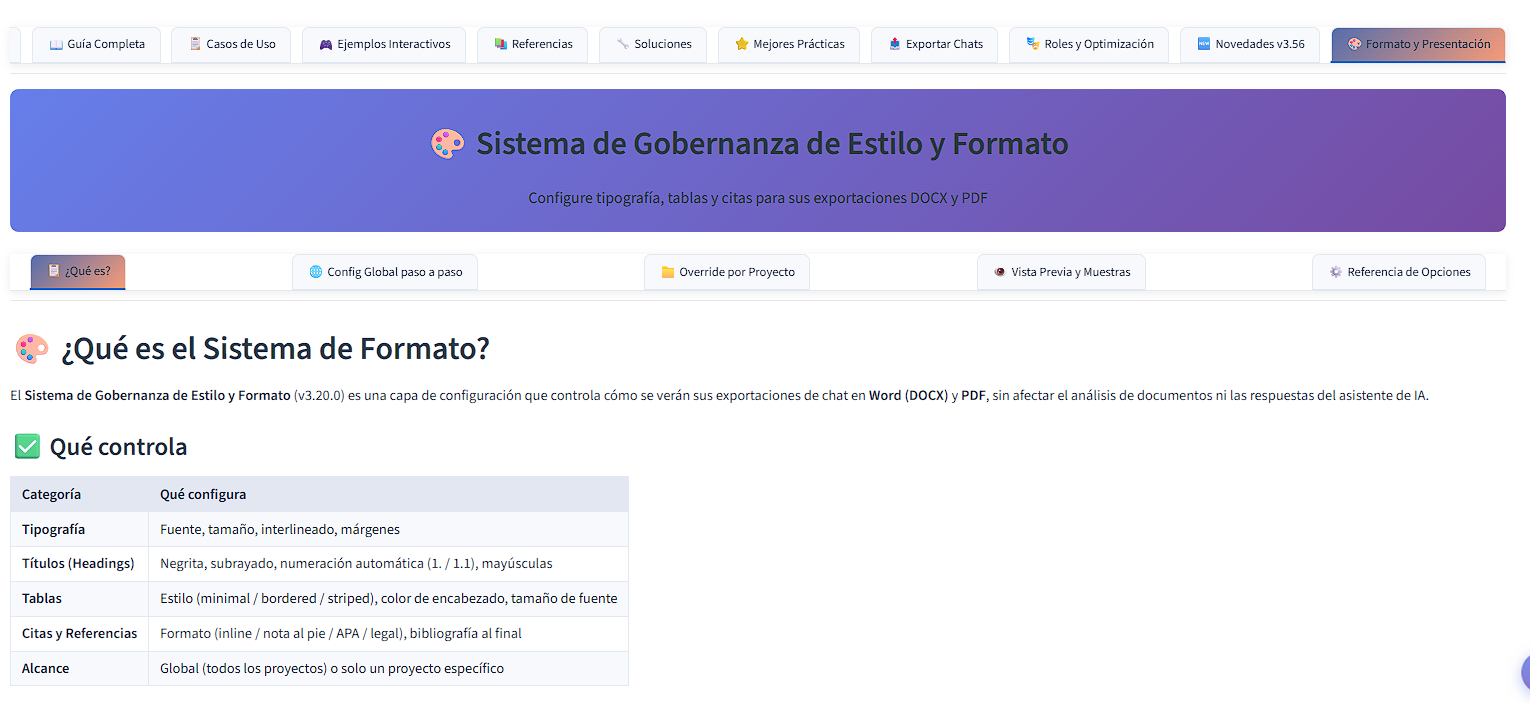Click the eye icon on Vista Previa y Muestras
Viewport: 1530px width, 703px height.
(999, 271)
